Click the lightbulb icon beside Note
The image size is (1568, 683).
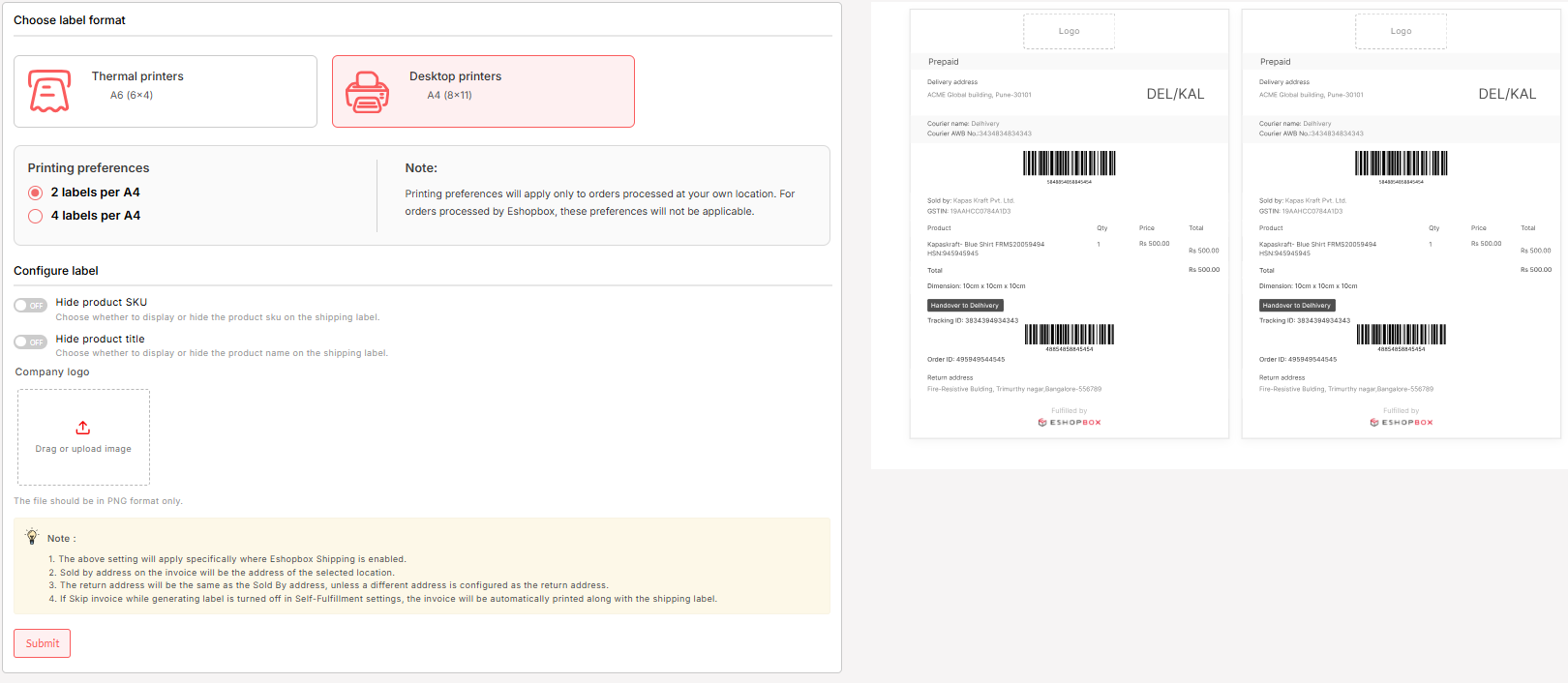[x=32, y=537]
